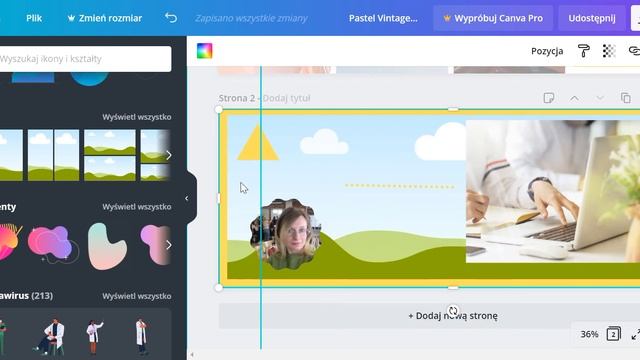Click the Dodaj tytuł page title field
Image resolution: width=640 pixels, height=360 pixels.
287,98
